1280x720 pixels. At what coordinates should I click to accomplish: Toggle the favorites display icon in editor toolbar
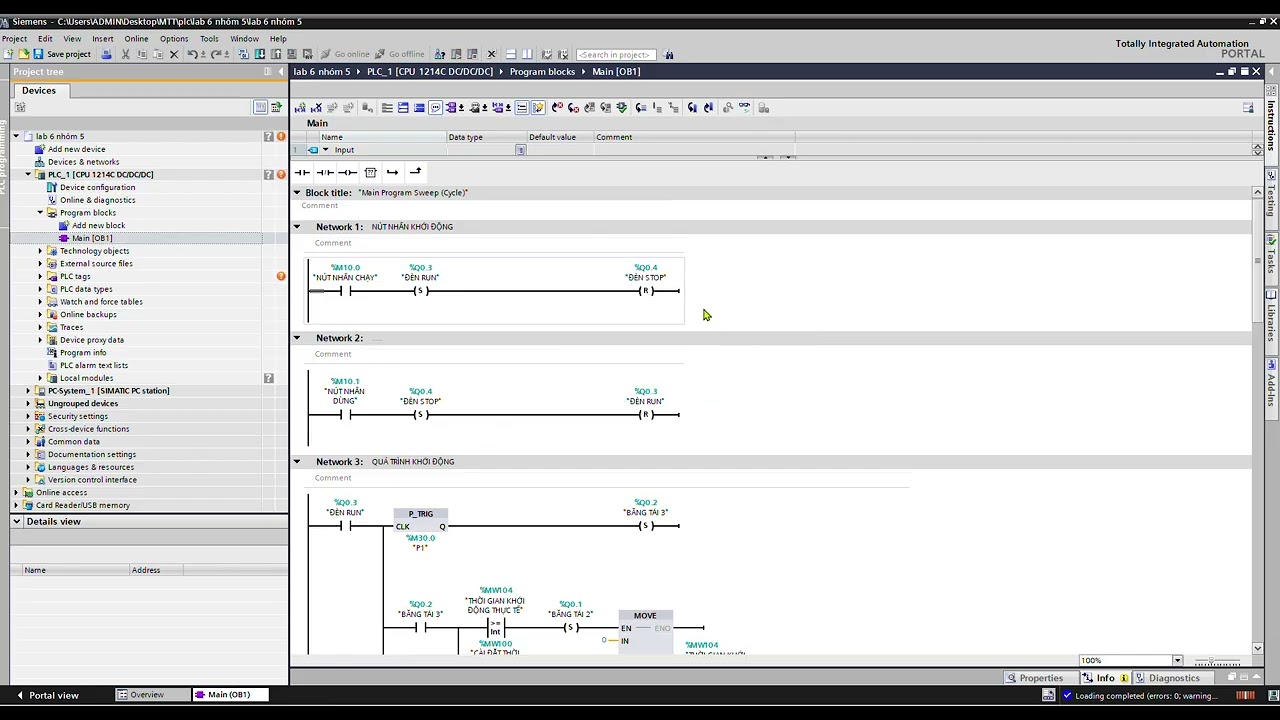(x=538, y=107)
